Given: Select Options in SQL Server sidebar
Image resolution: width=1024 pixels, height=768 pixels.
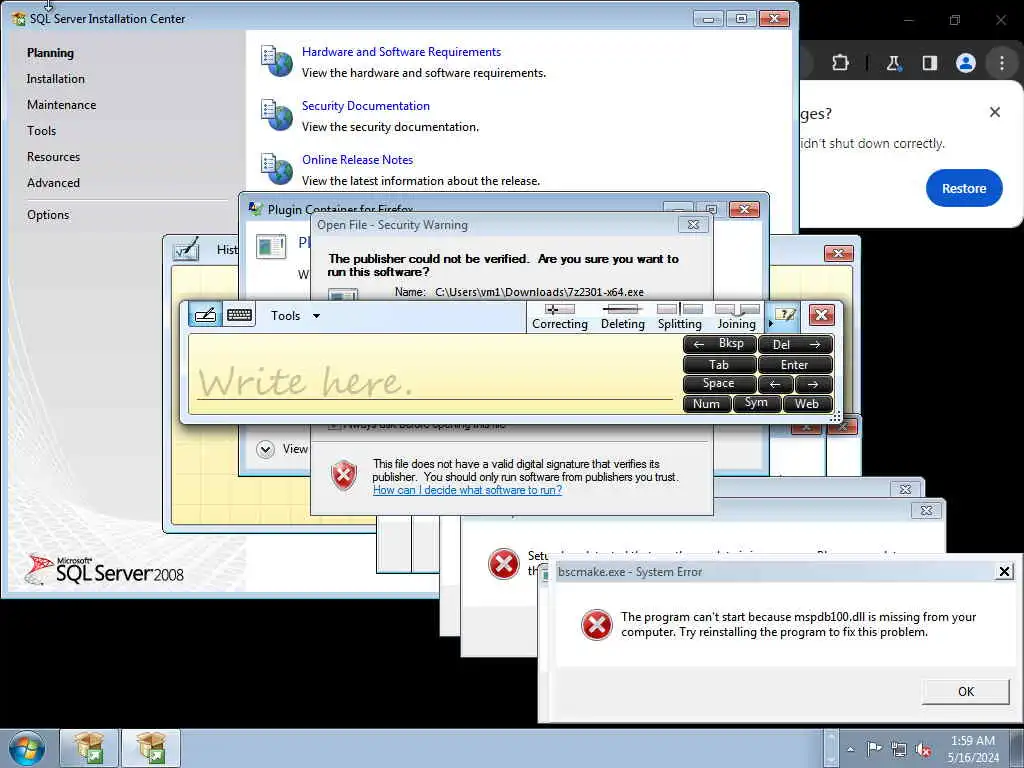Looking at the screenshot, I should tap(48, 215).
